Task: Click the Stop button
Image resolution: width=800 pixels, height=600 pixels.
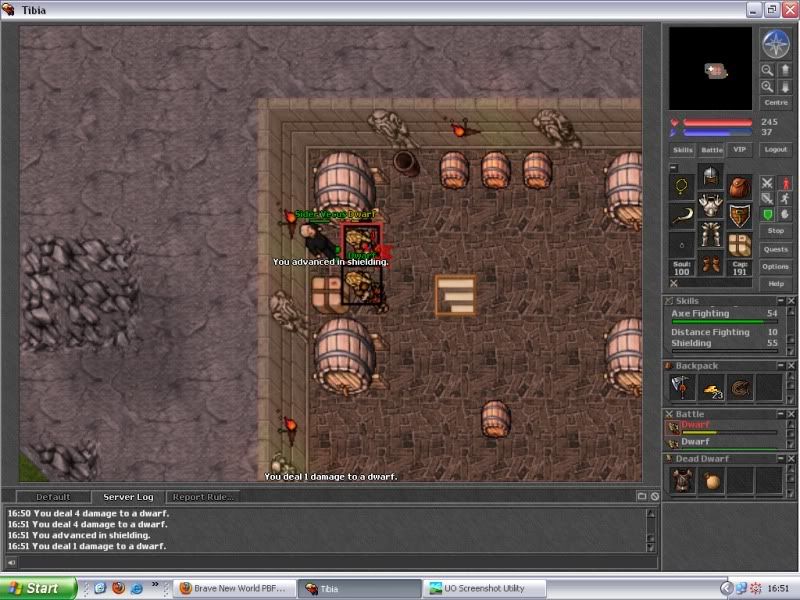Action: click(x=776, y=231)
